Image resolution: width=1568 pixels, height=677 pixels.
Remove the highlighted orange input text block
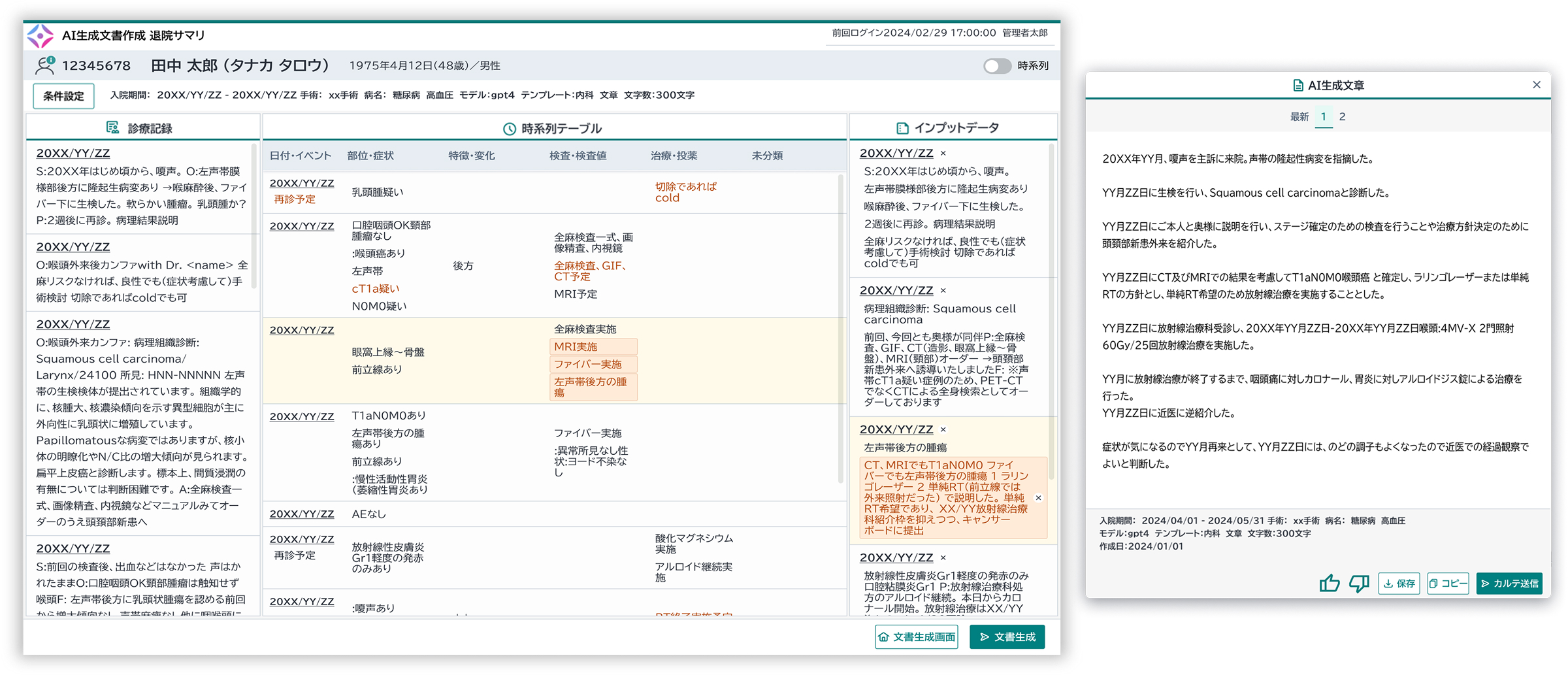[x=1038, y=498]
